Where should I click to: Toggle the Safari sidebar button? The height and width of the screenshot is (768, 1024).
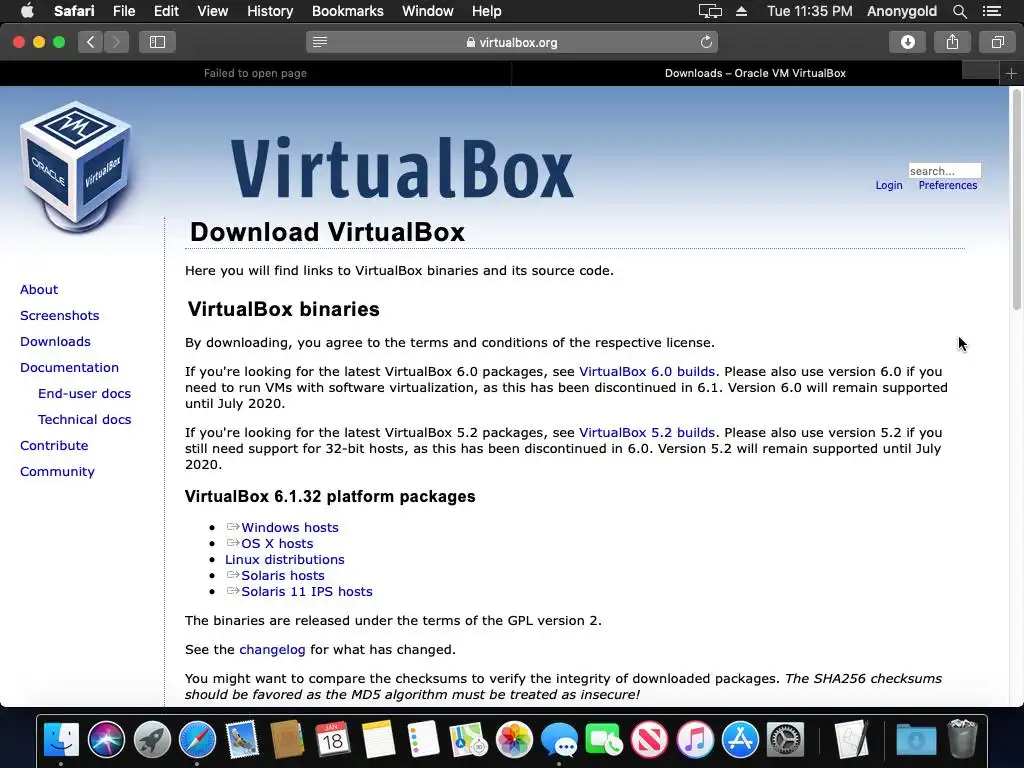pos(157,42)
